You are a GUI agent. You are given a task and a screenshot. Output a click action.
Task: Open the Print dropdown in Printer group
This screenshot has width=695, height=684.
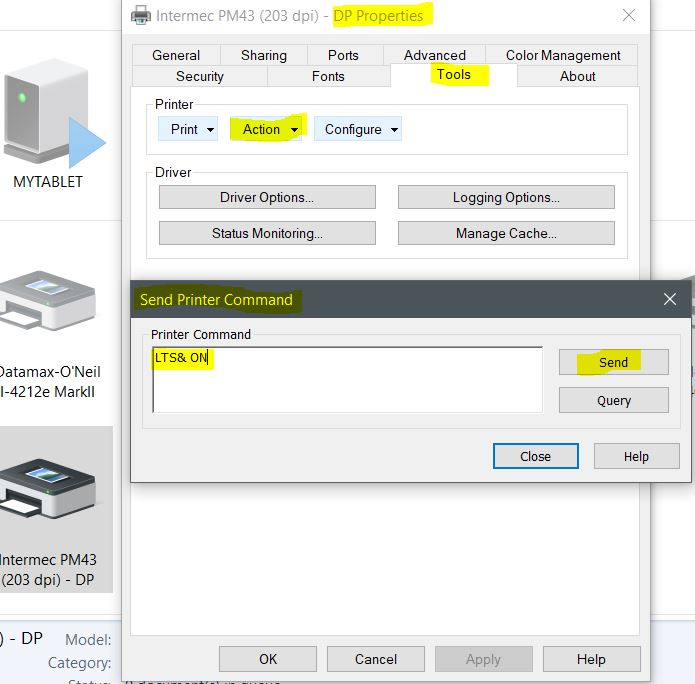tap(188, 129)
